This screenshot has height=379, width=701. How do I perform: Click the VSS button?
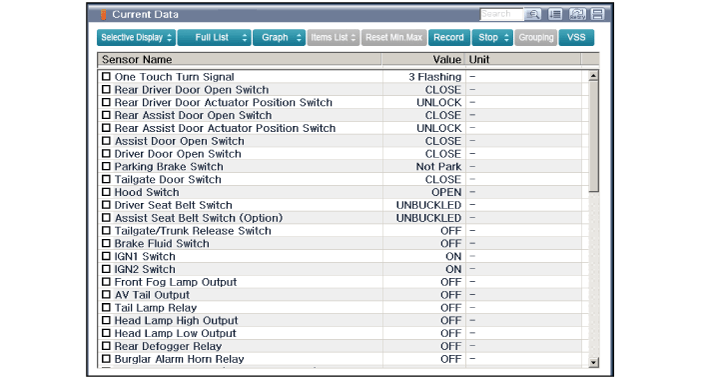pyautogui.click(x=576, y=38)
